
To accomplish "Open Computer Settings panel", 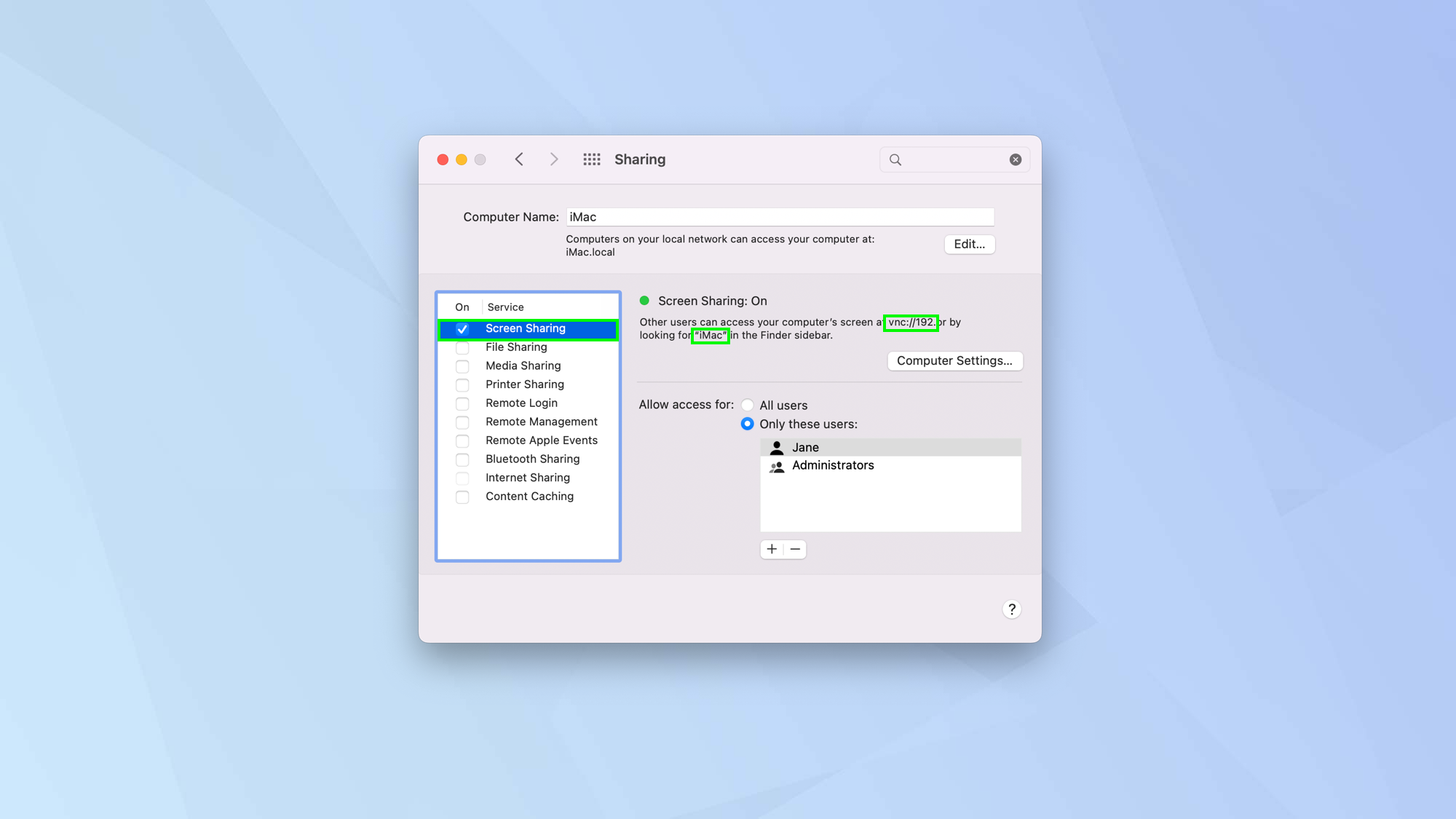I will [x=954, y=360].
